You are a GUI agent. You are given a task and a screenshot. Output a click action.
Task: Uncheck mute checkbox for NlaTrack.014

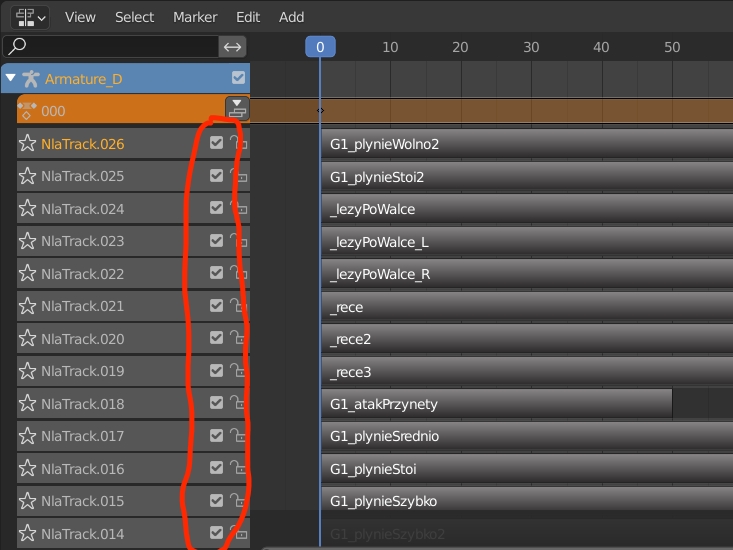coord(216,532)
